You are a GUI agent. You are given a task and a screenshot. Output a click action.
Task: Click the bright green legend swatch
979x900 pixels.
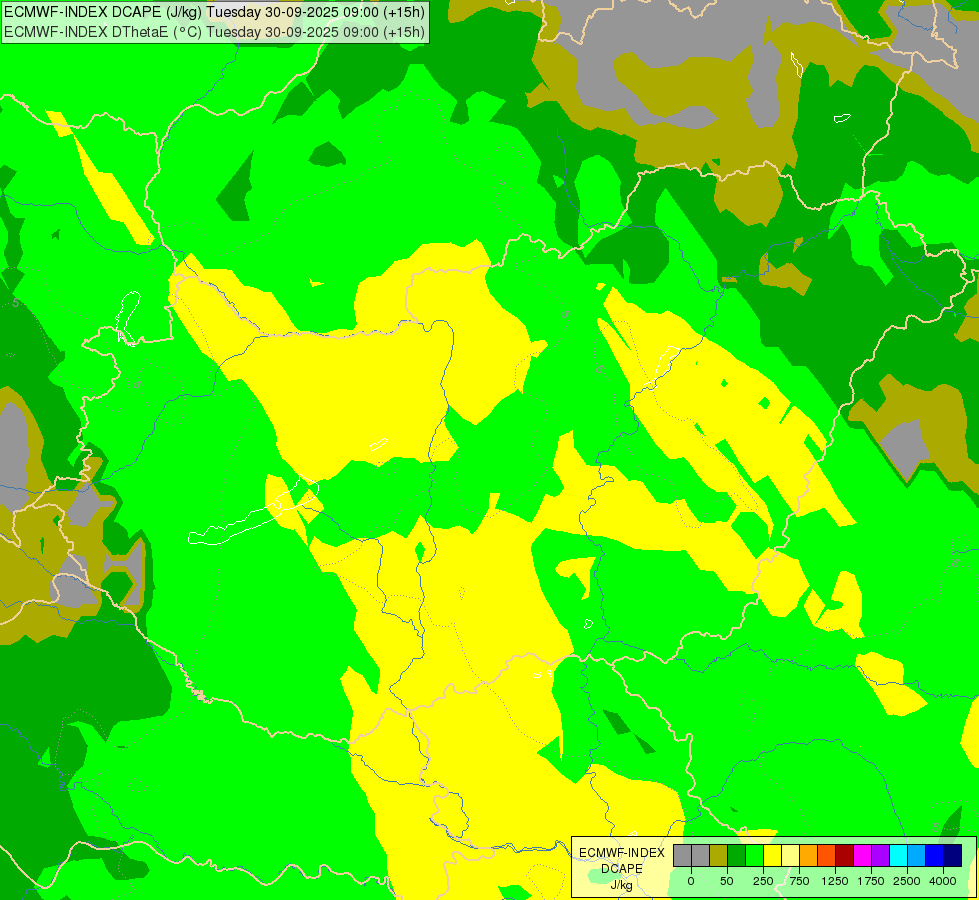tap(754, 855)
